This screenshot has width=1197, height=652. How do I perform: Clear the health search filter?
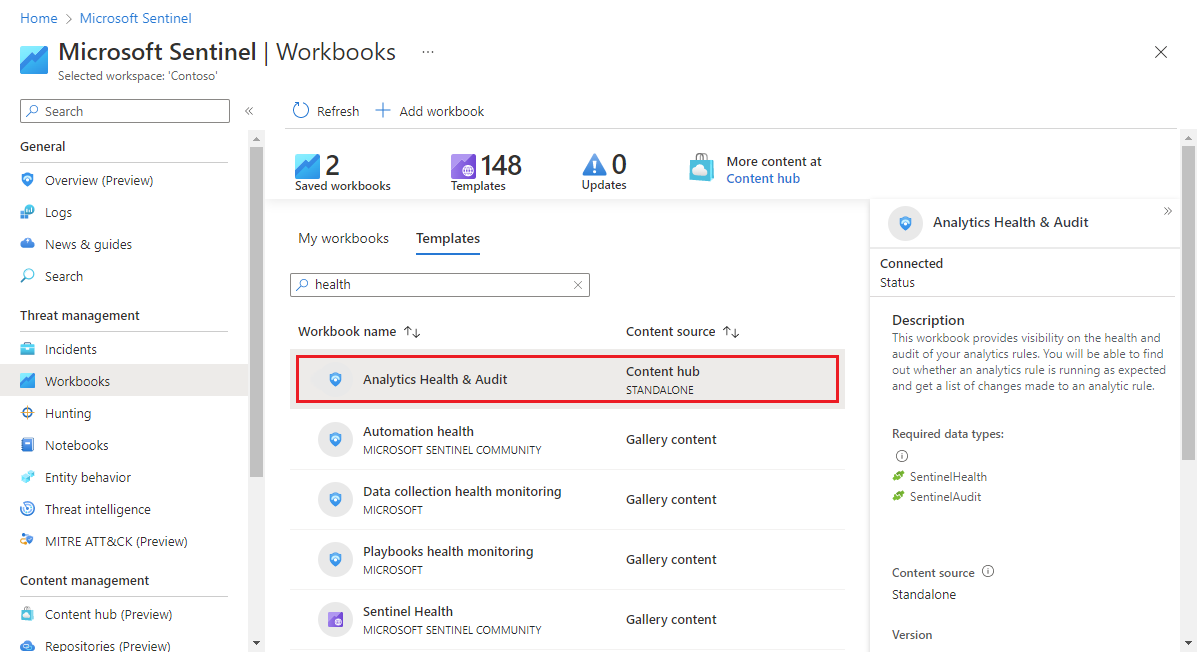coord(577,284)
